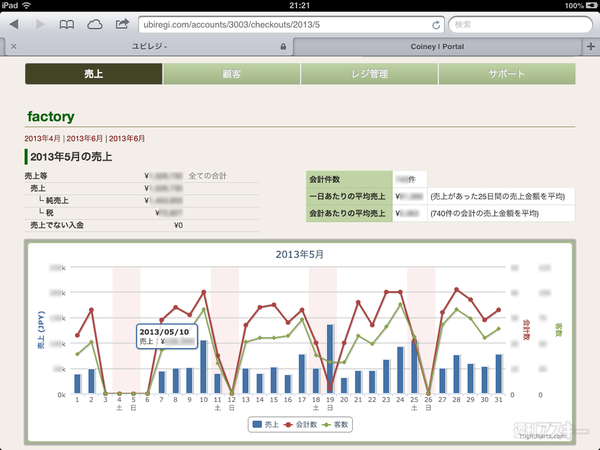Click the 全ての合計 note text
The height and width of the screenshot is (450, 600).
coord(207,176)
